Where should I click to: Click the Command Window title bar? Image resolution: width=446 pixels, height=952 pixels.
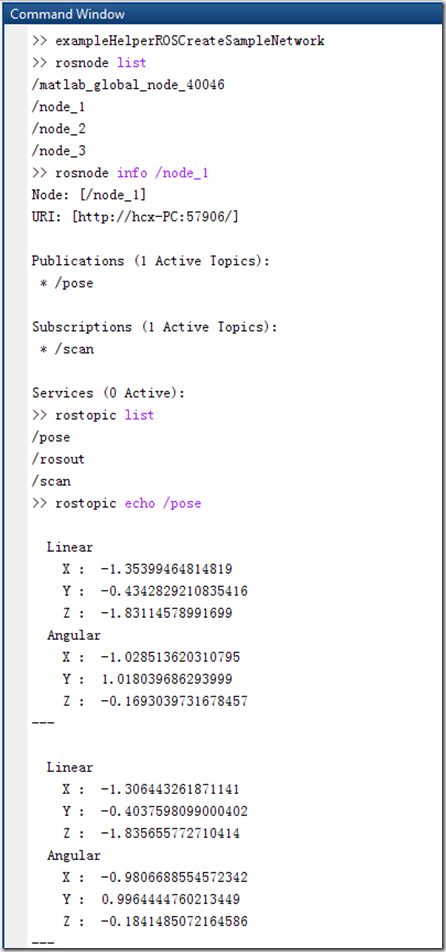click(x=223, y=13)
